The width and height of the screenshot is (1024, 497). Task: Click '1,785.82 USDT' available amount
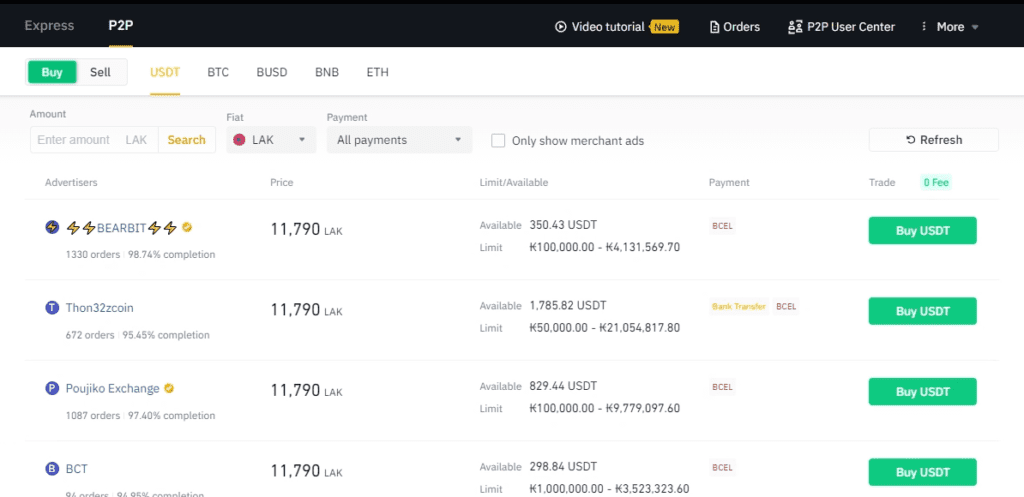[x=568, y=305]
